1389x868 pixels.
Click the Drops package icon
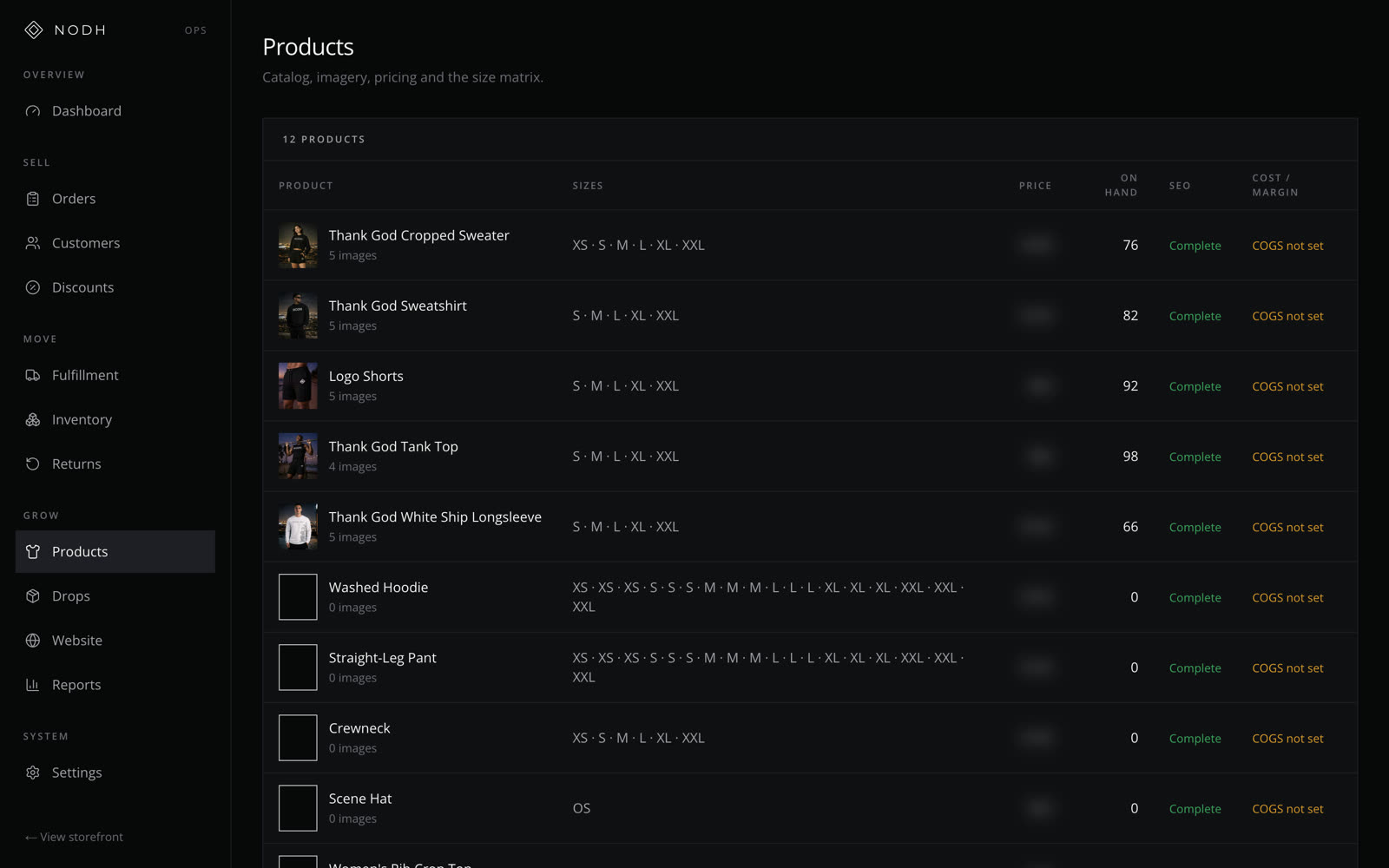[33, 595]
